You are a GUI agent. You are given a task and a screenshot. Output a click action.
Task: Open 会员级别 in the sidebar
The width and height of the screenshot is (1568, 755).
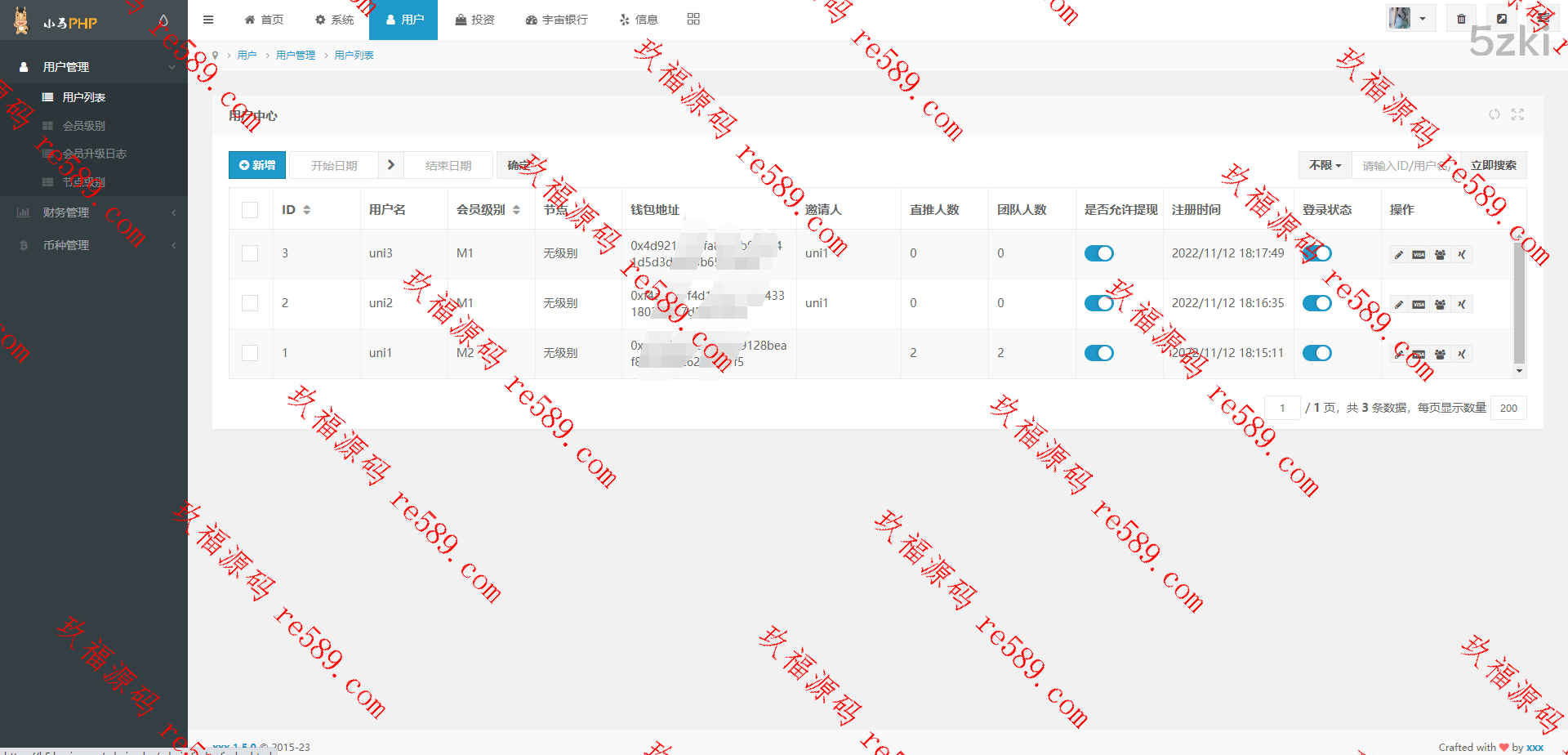(83, 126)
